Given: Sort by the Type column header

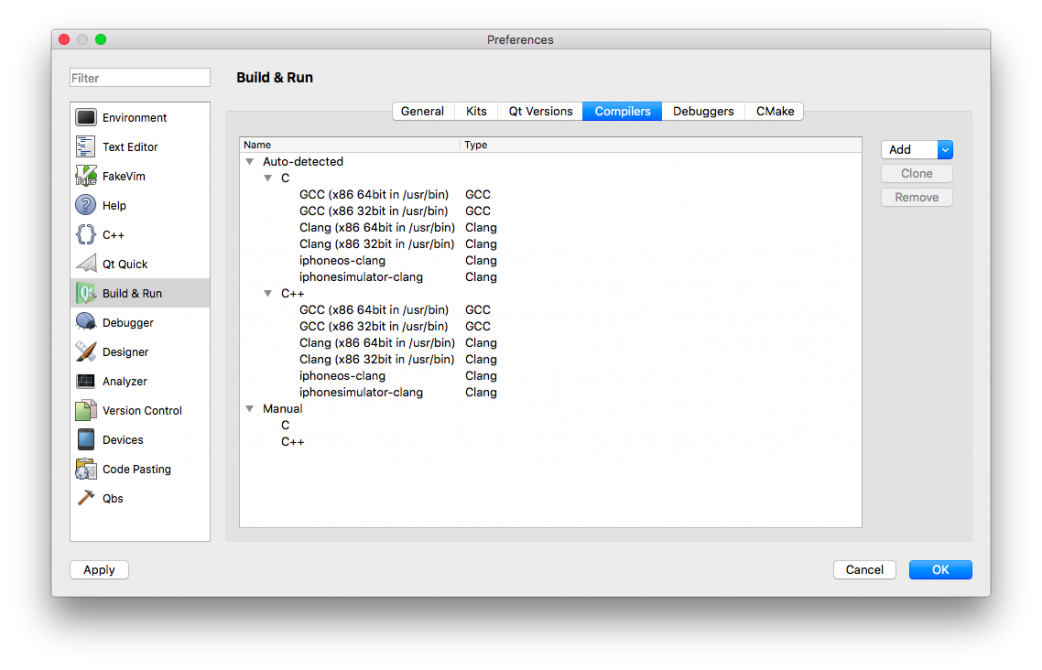Looking at the screenshot, I should pyautogui.click(x=476, y=145).
